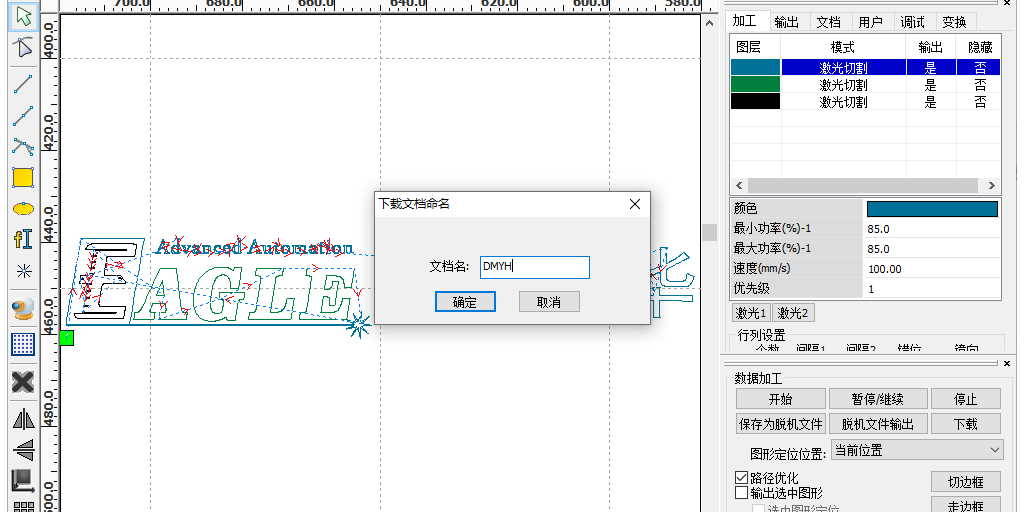Screen dimensions: 1024x512
Task: Click 激光切割 mode of the green layer
Action: coord(843,85)
